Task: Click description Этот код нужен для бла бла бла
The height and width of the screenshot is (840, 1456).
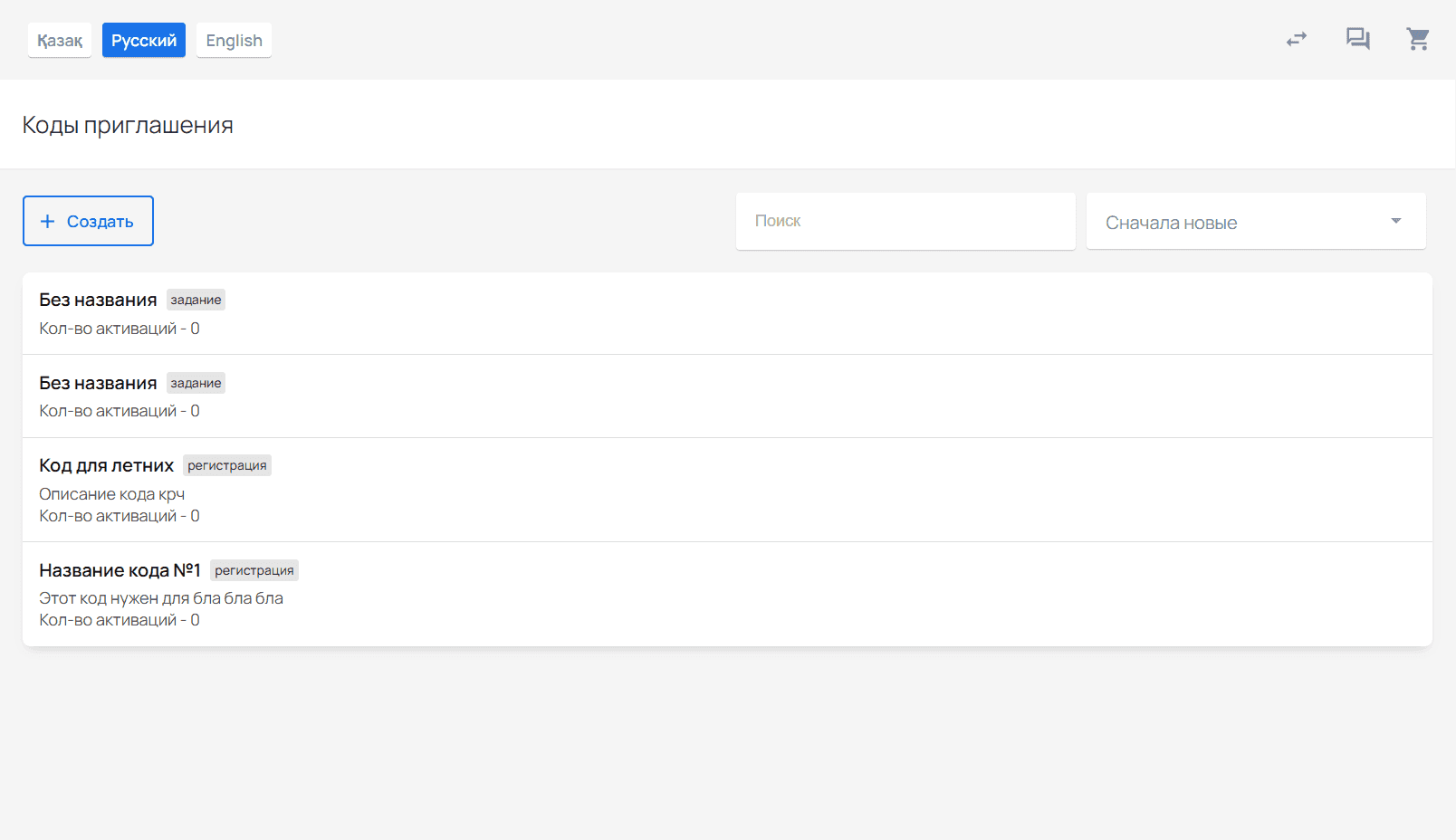Action: [161, 598]
